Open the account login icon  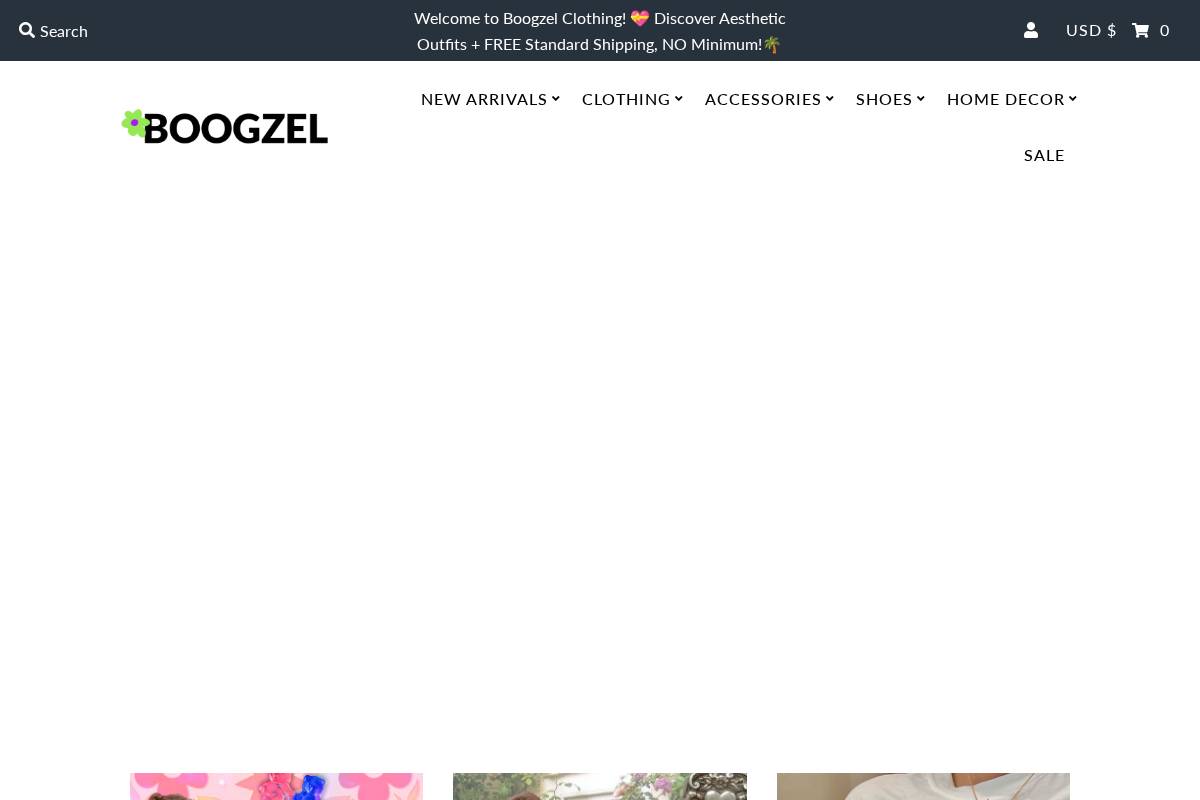pyautogui.click(x=1031, y=30)
